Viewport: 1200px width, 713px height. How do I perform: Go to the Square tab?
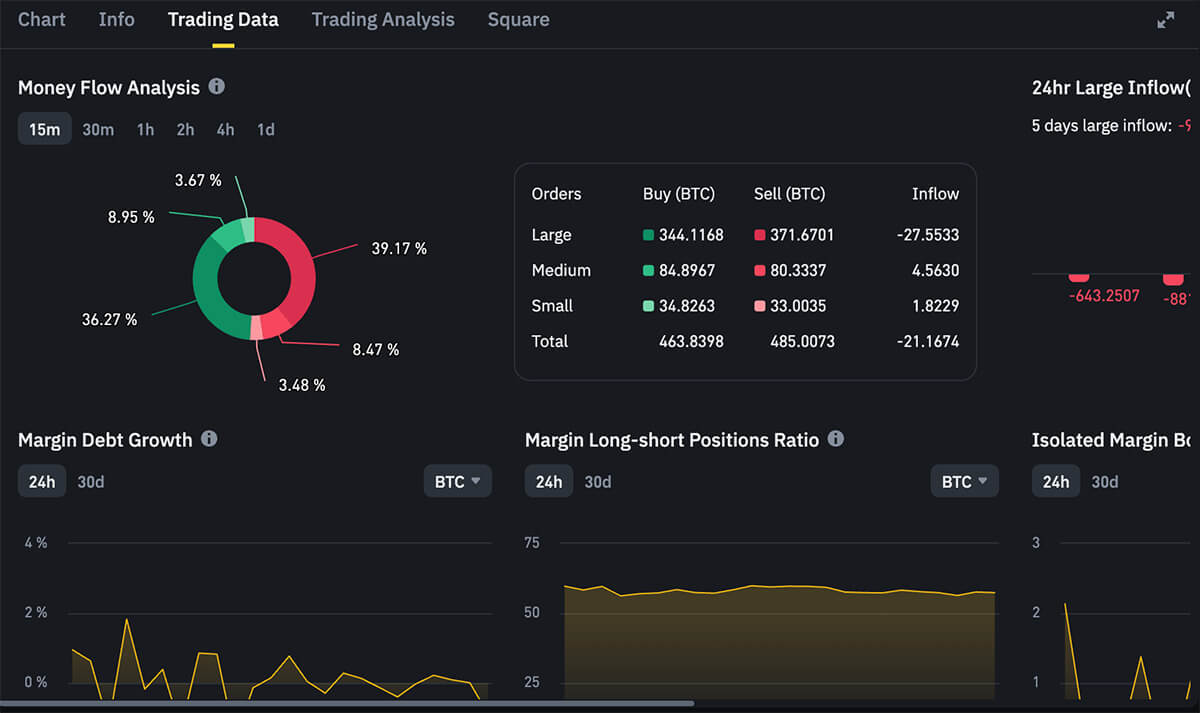click(x=518, y=20)
